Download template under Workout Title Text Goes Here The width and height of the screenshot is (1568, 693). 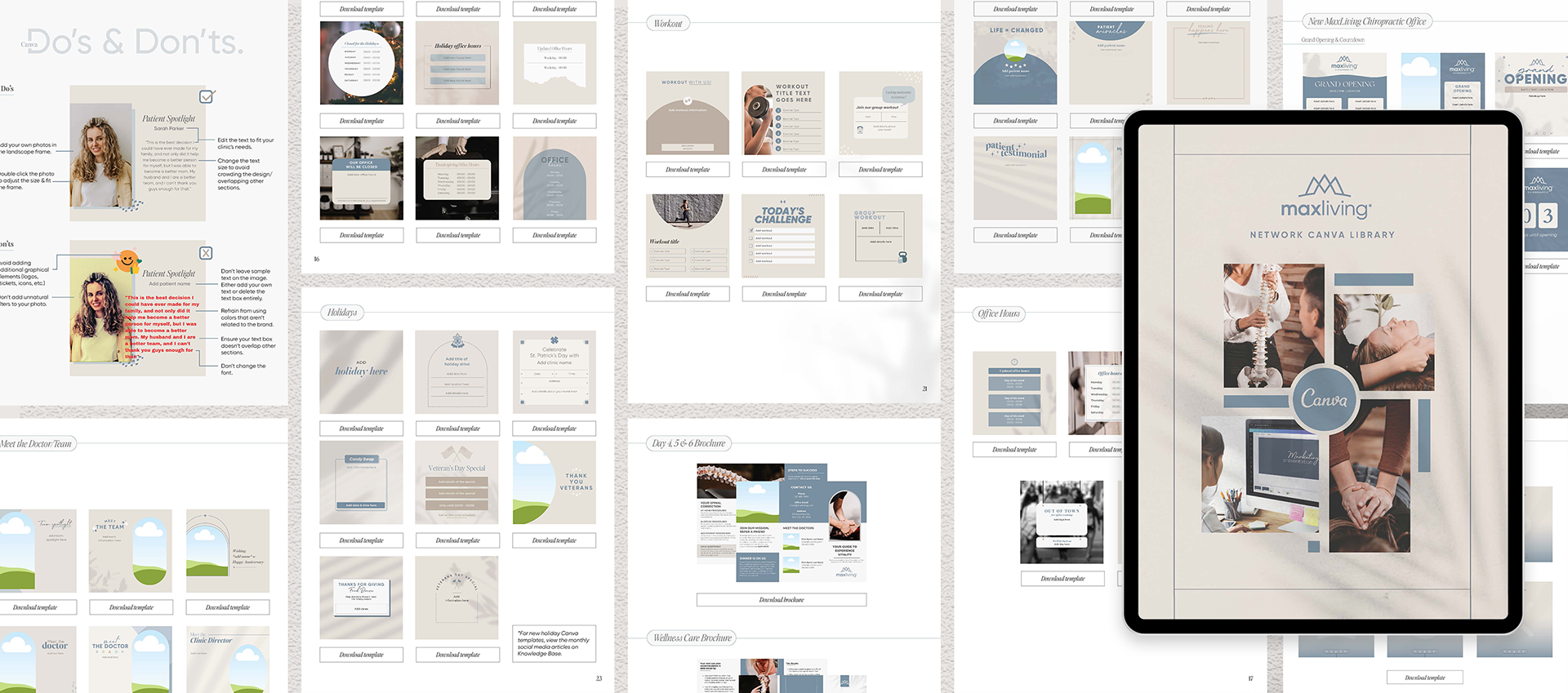tap(784, 170)
